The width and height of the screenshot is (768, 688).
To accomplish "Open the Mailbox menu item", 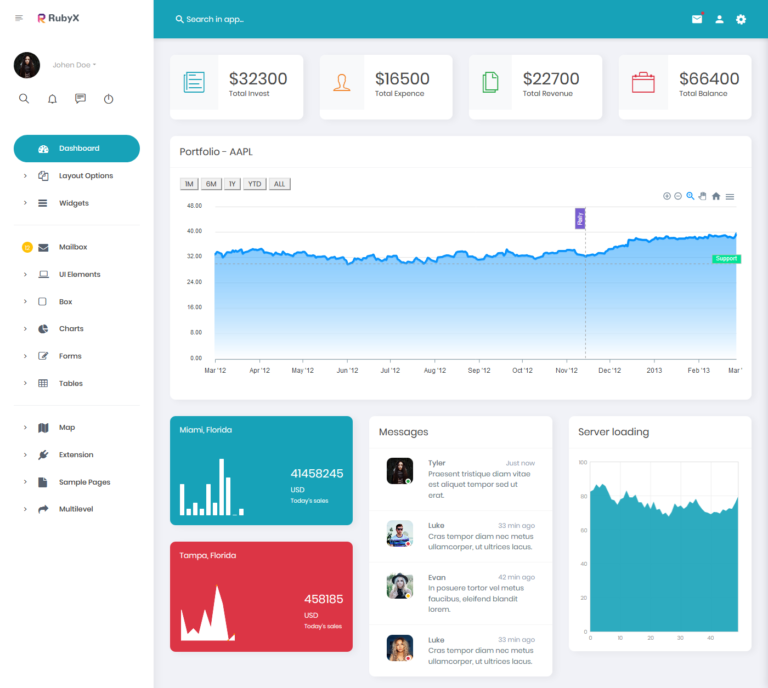I will click(x=77, y=247).
